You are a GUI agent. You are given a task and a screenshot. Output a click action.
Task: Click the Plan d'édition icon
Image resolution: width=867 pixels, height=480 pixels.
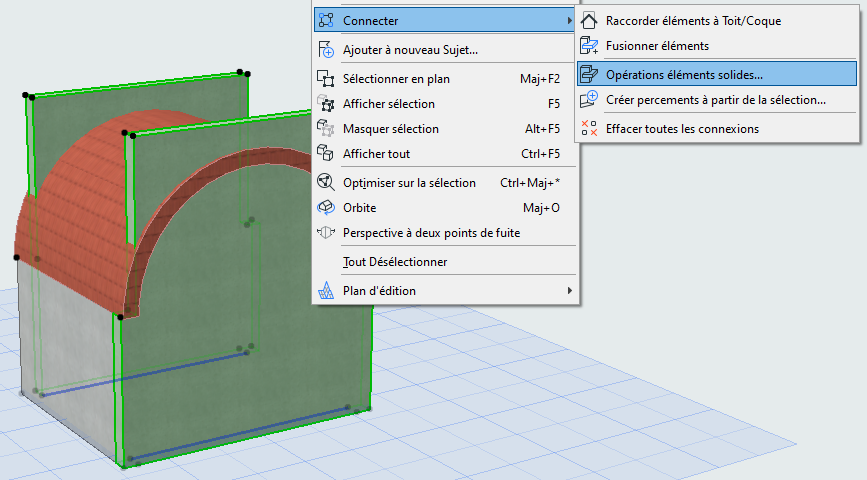click(x=325, y=290)
